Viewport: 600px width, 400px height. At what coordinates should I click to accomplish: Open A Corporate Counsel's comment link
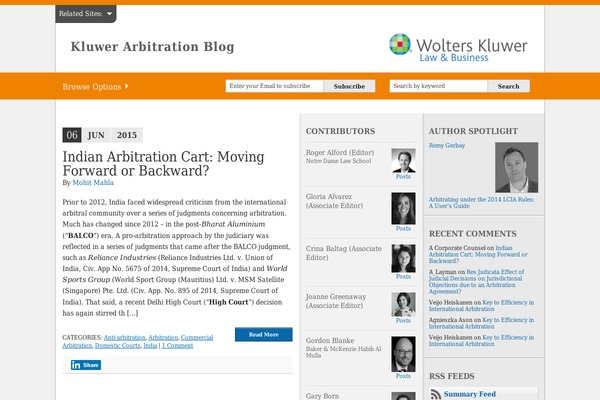[x=478, y=255]
